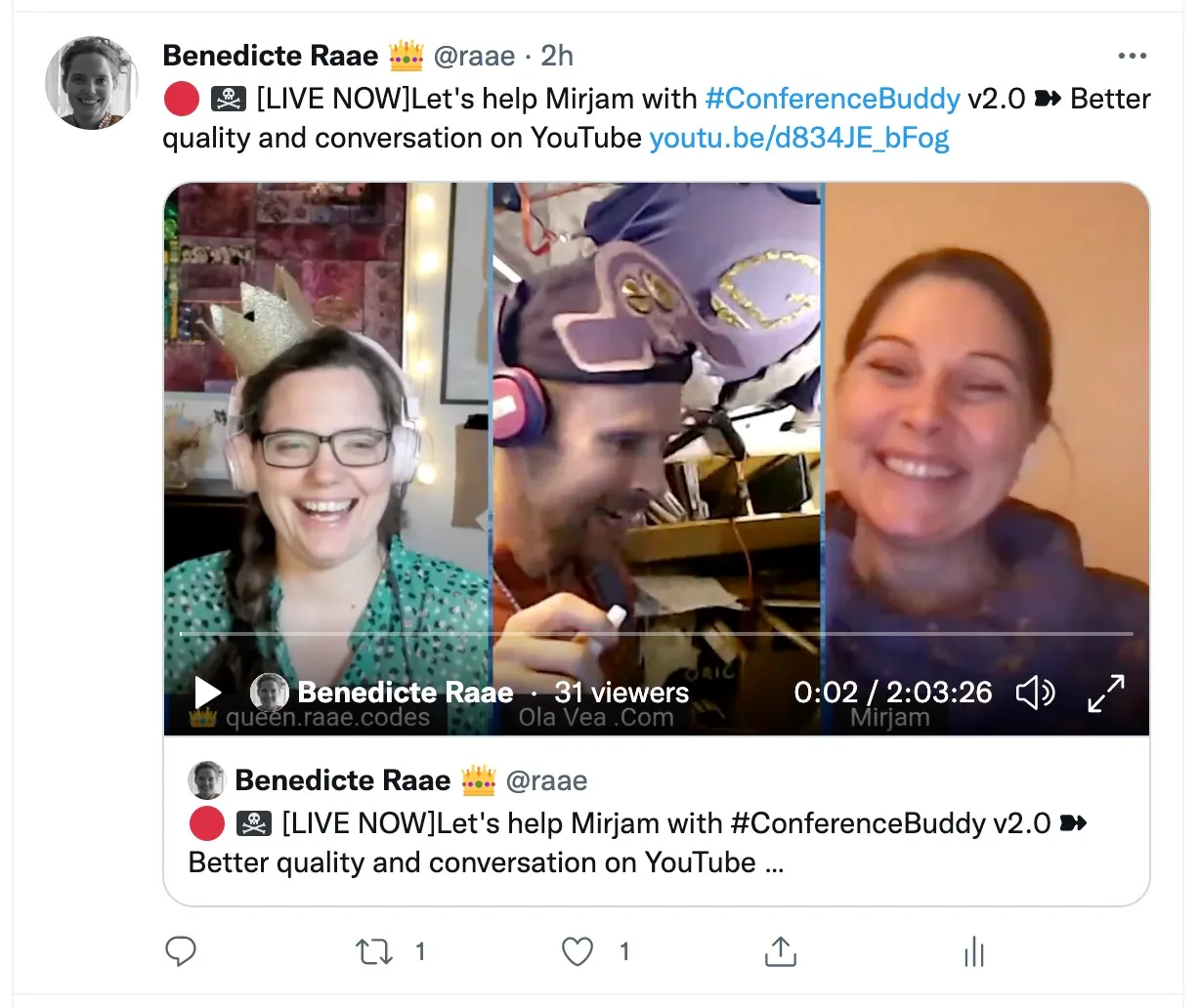Screen dimensions: 1200x1008
Task: View tweet analytics bar chart icon
Action: [x=973, y=951]
